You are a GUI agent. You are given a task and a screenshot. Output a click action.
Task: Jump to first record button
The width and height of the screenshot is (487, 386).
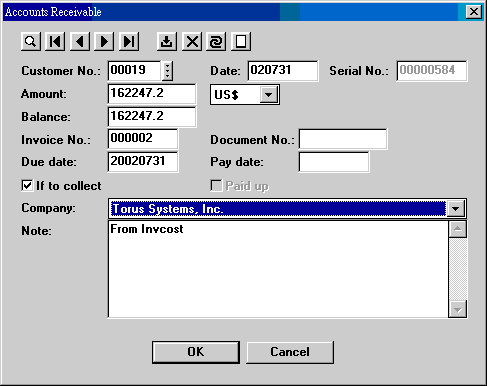[x=55, y=42]
